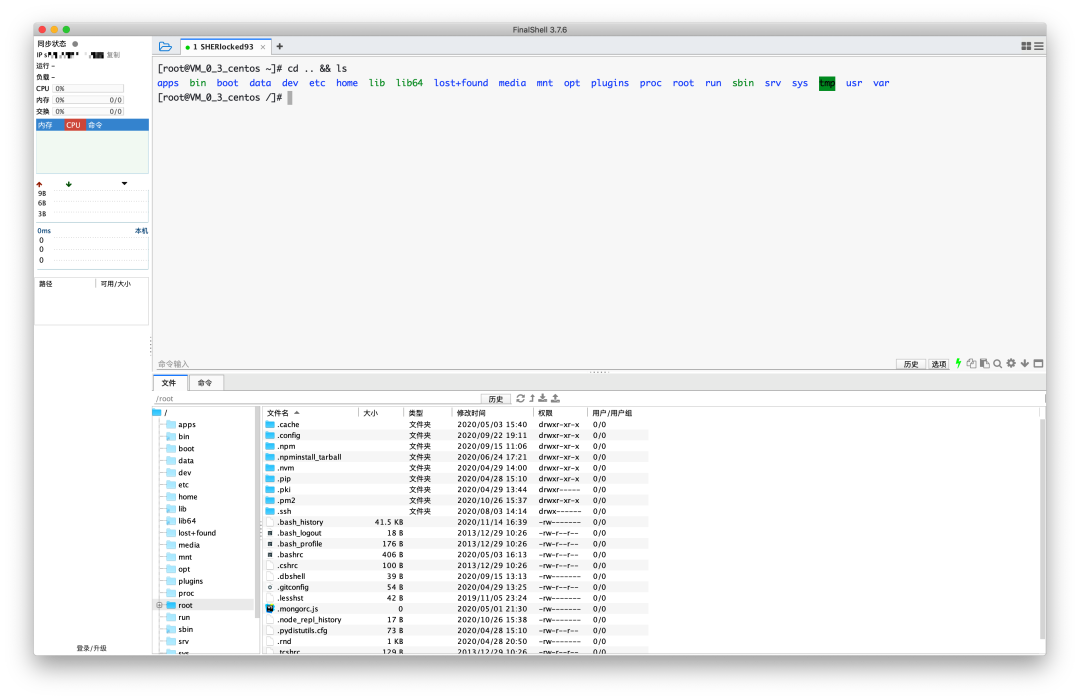Select the home folder in tree

[182, 497]
